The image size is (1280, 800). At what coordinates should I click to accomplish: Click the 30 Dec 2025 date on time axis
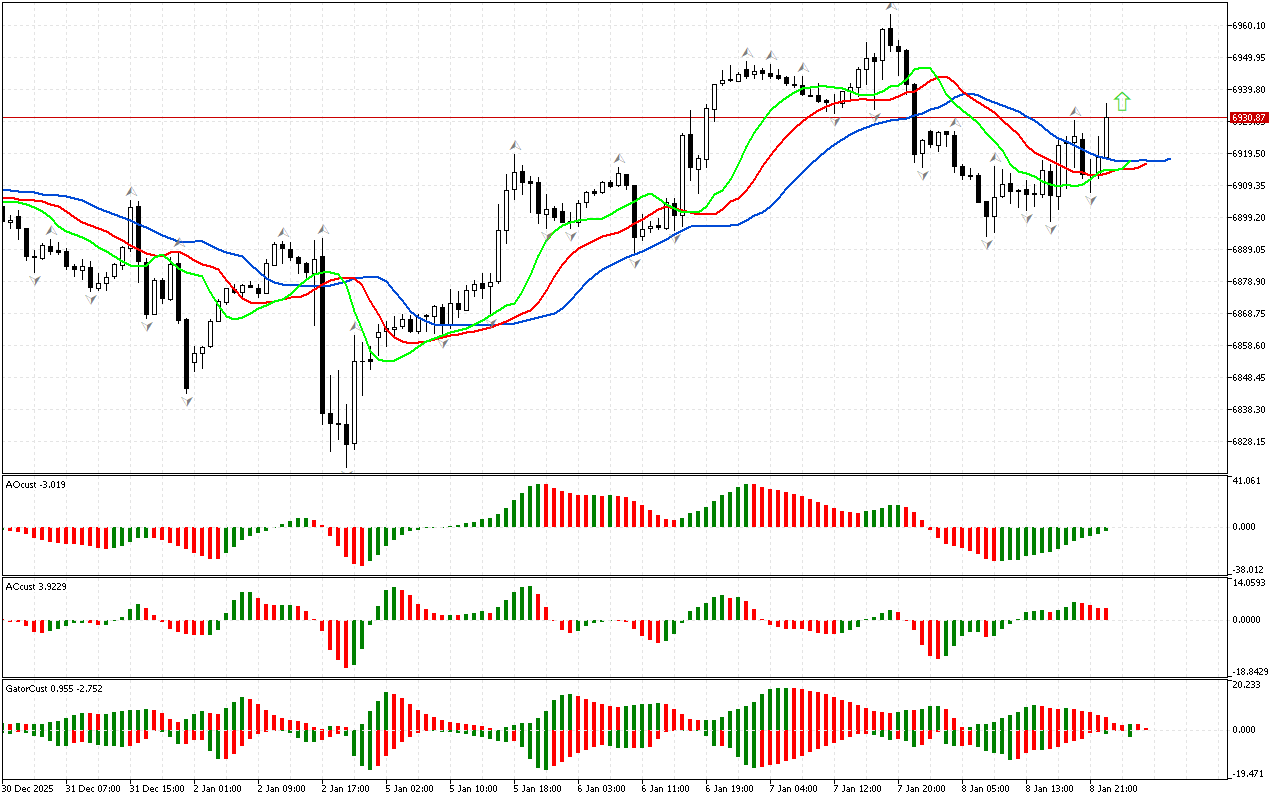[30, 788]
